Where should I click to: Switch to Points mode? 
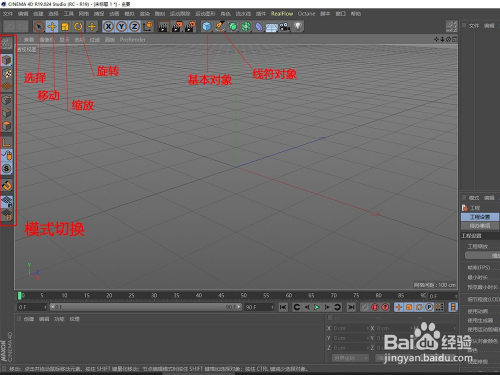click(x=7, y=100)
